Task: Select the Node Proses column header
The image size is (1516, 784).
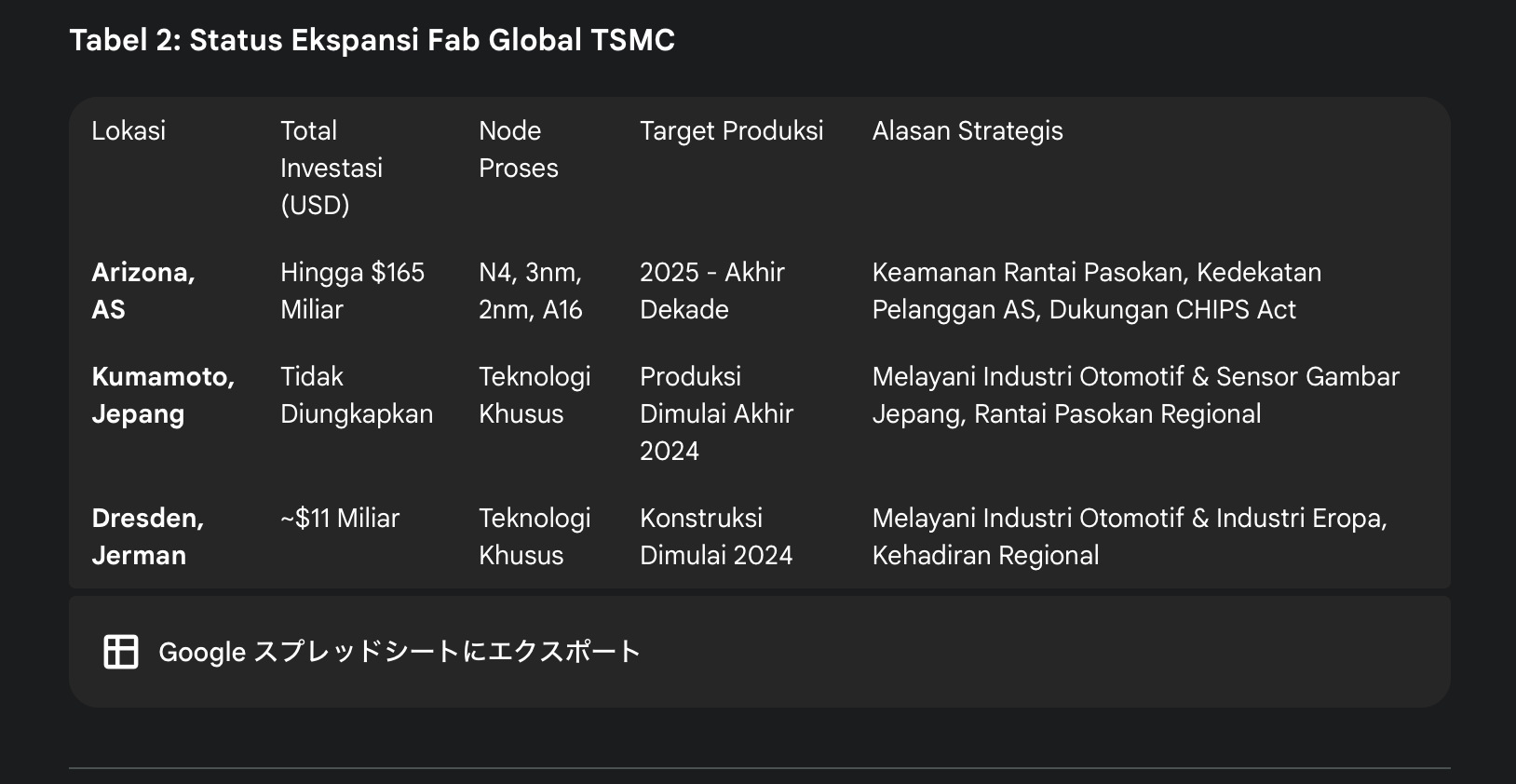Action: pyautogui.click(x=519, y=149)
